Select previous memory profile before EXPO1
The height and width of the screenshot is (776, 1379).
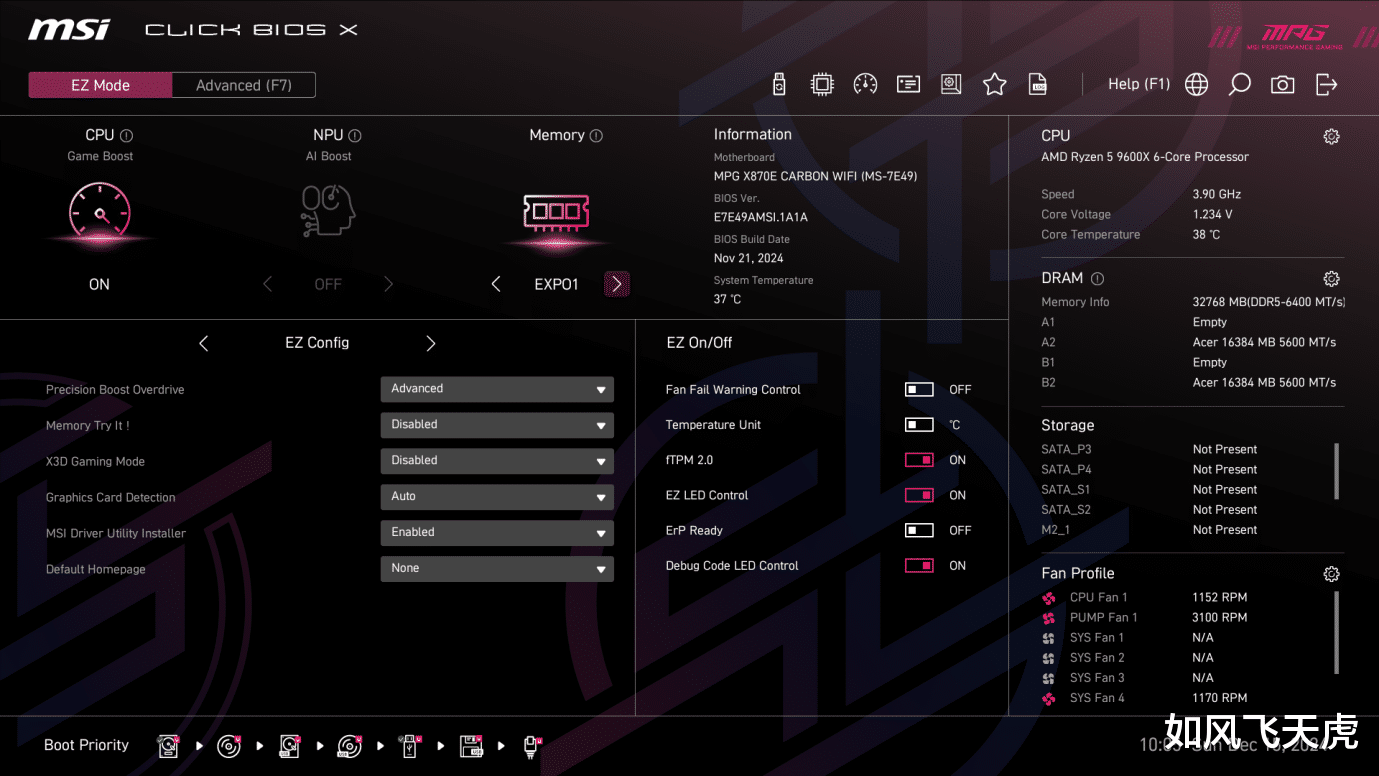pos(496,285)
